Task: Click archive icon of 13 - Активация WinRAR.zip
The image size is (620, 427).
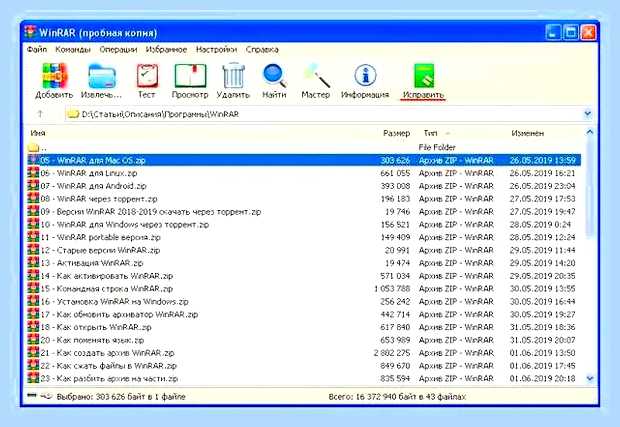Action: 33,263
